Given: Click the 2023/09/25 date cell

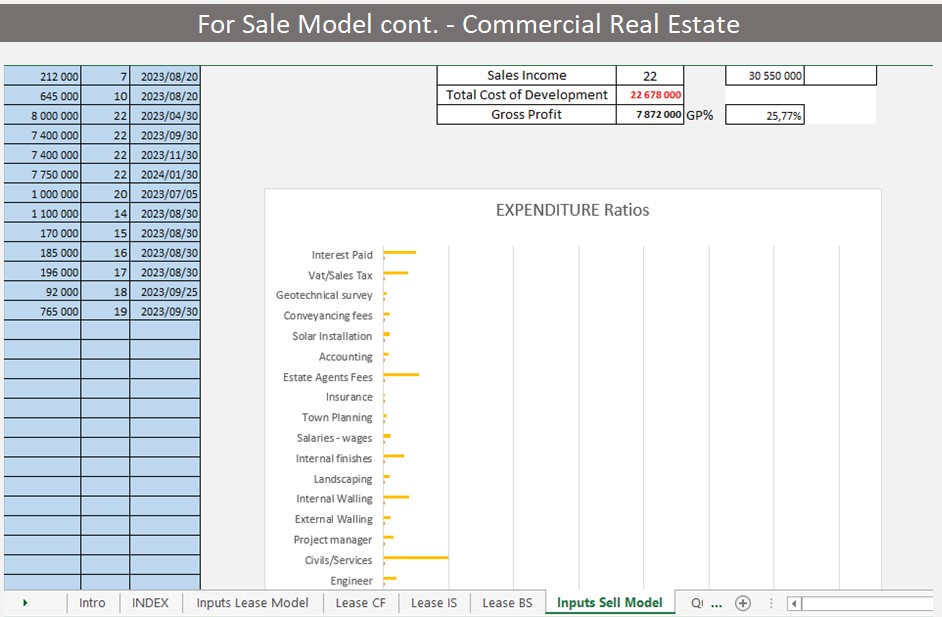Looking at the screenshot, I should [165, 292].
